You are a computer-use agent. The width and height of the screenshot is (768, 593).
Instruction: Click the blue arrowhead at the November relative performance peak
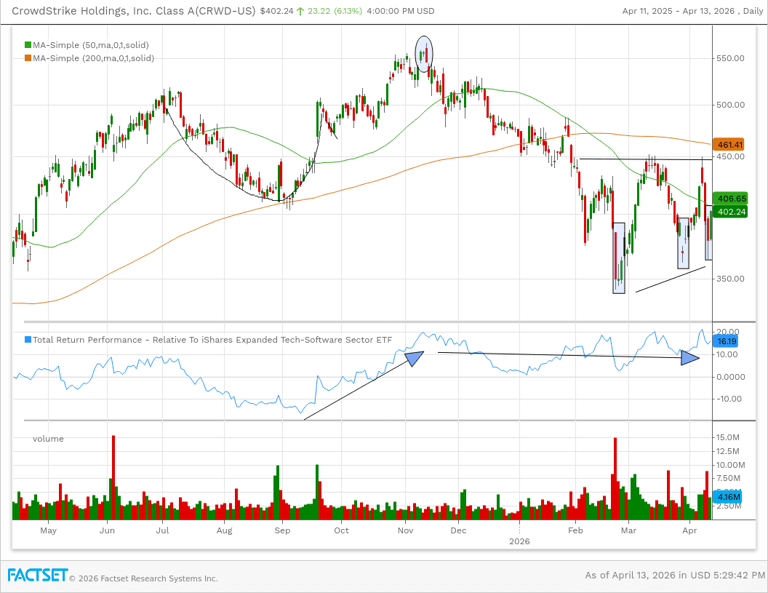pos(412,356)
